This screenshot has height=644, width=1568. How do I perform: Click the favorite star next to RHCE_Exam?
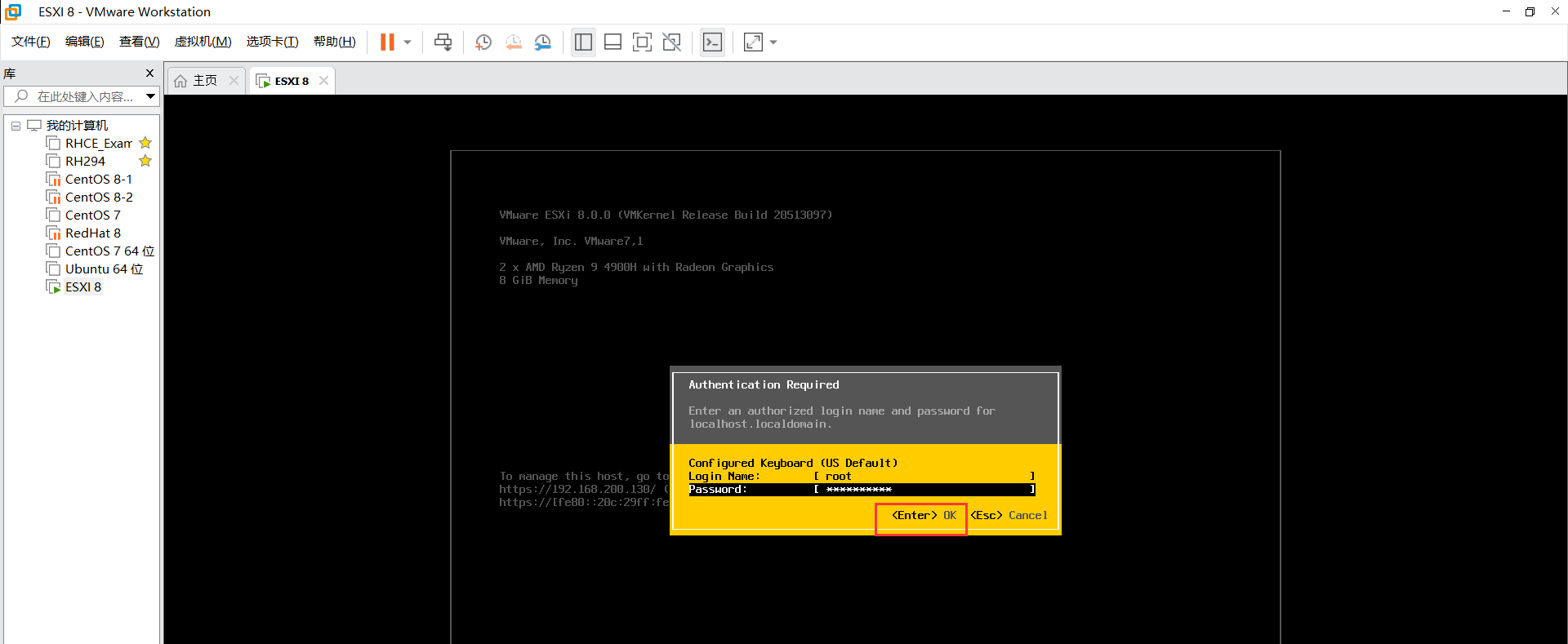click(x=145, y=143)
